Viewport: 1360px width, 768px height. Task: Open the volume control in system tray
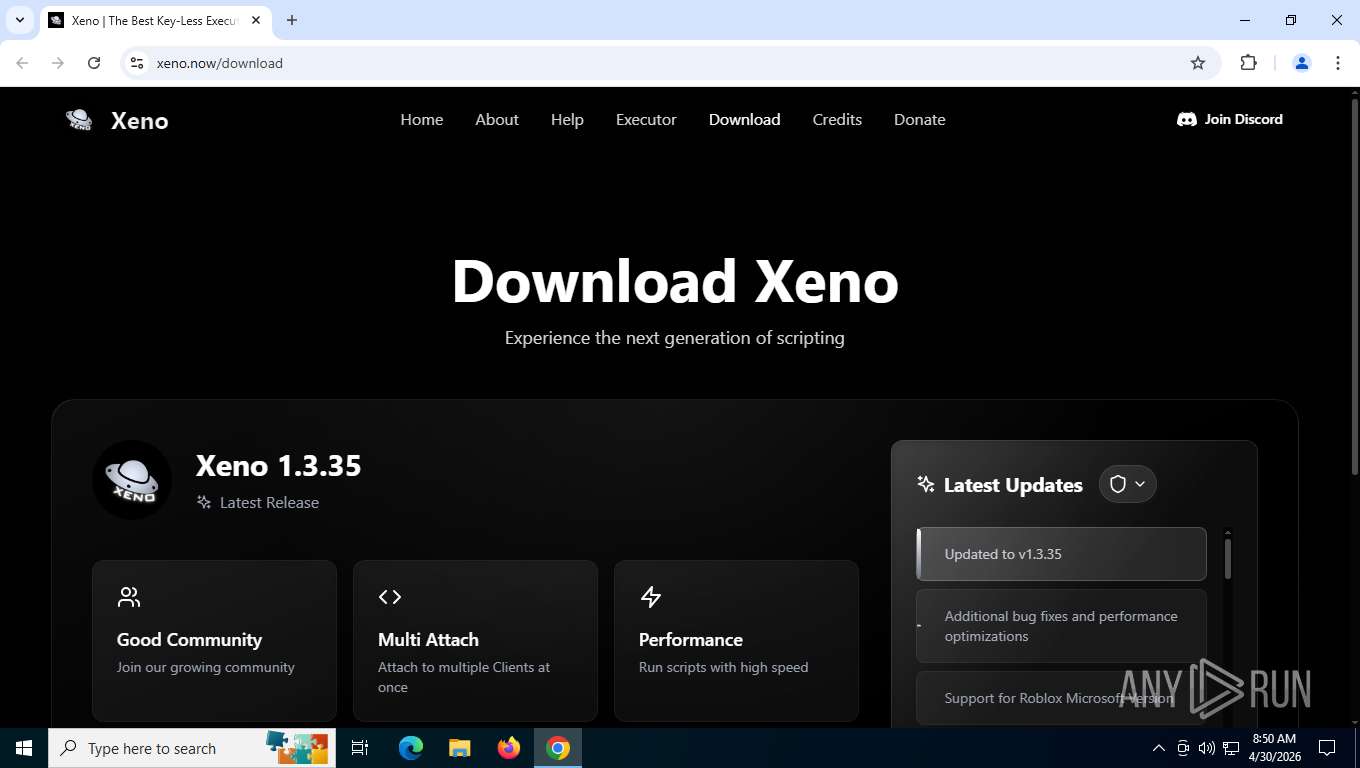[x=1207, y=748]
